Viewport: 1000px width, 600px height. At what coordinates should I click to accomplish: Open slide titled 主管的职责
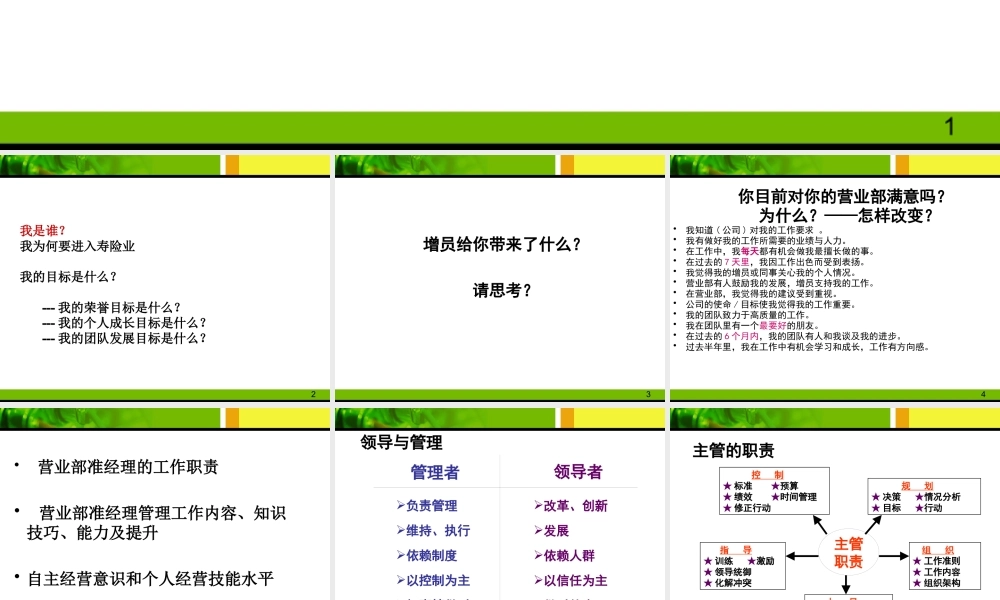[835, 504]
